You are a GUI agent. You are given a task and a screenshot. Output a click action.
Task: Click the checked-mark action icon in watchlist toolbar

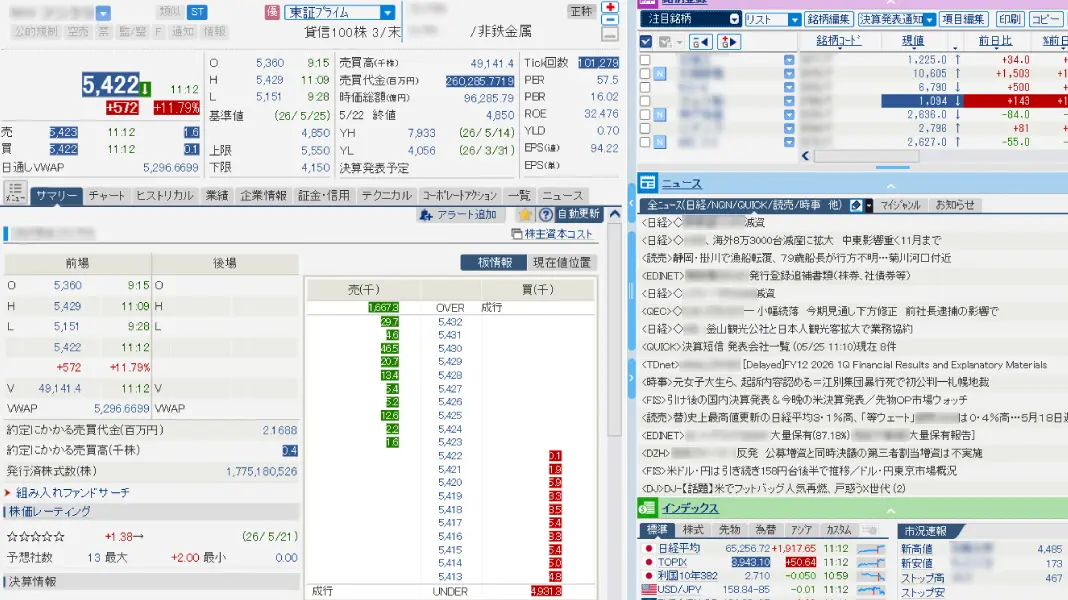(x=665, y=42)
